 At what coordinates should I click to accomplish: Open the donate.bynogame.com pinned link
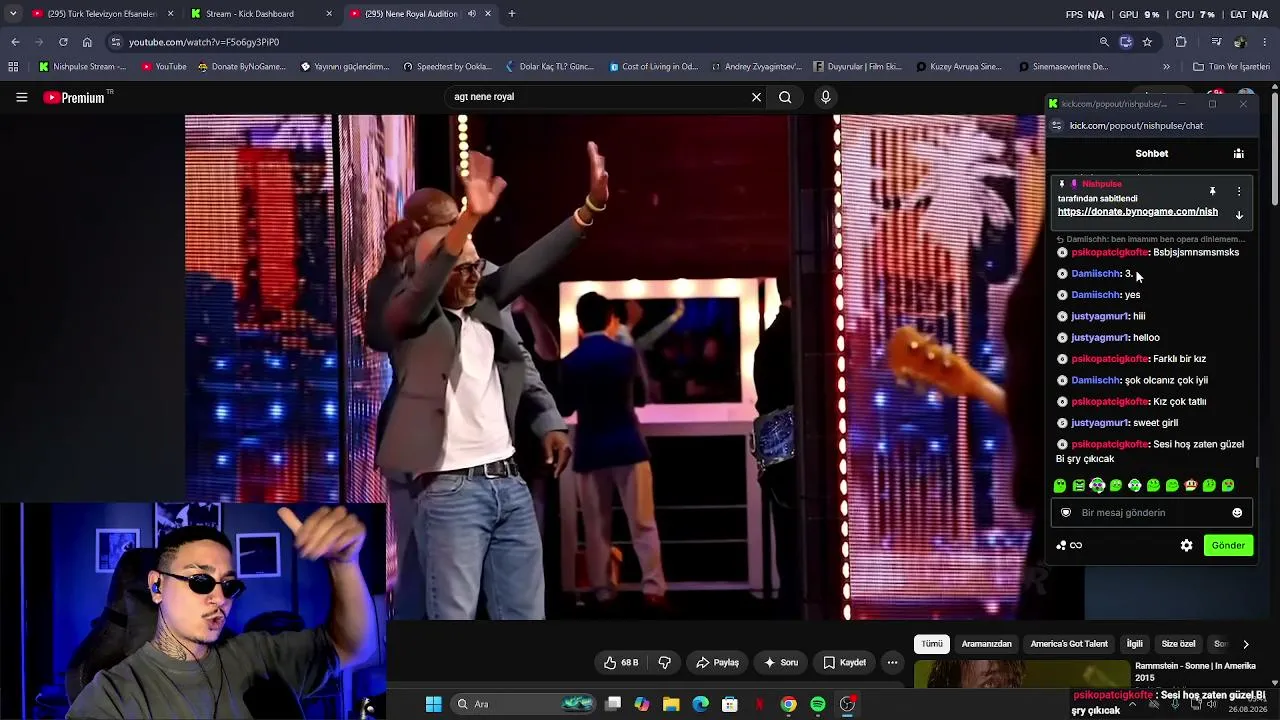point(1138,212)
